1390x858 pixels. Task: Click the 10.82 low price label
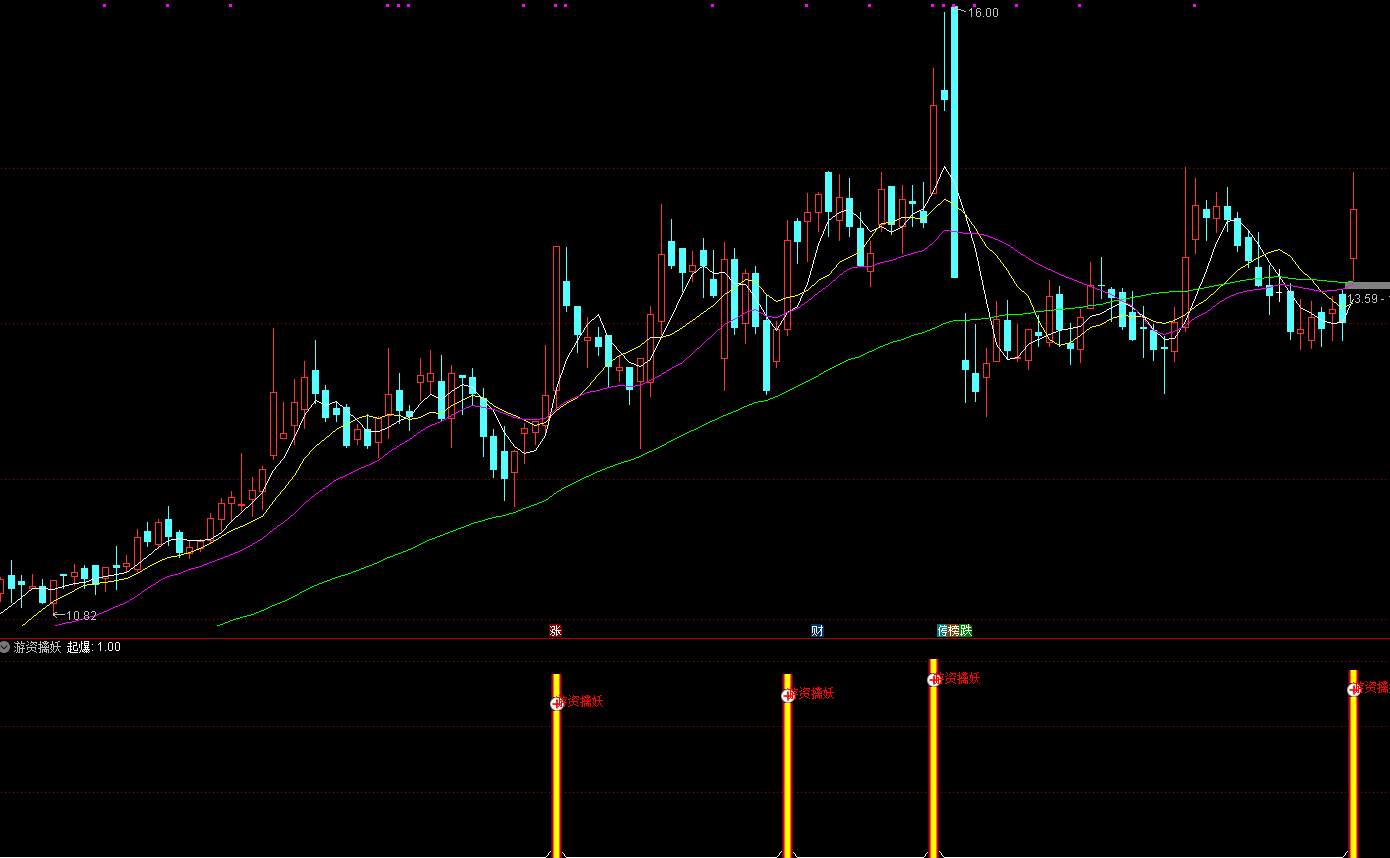coord(81,615)
